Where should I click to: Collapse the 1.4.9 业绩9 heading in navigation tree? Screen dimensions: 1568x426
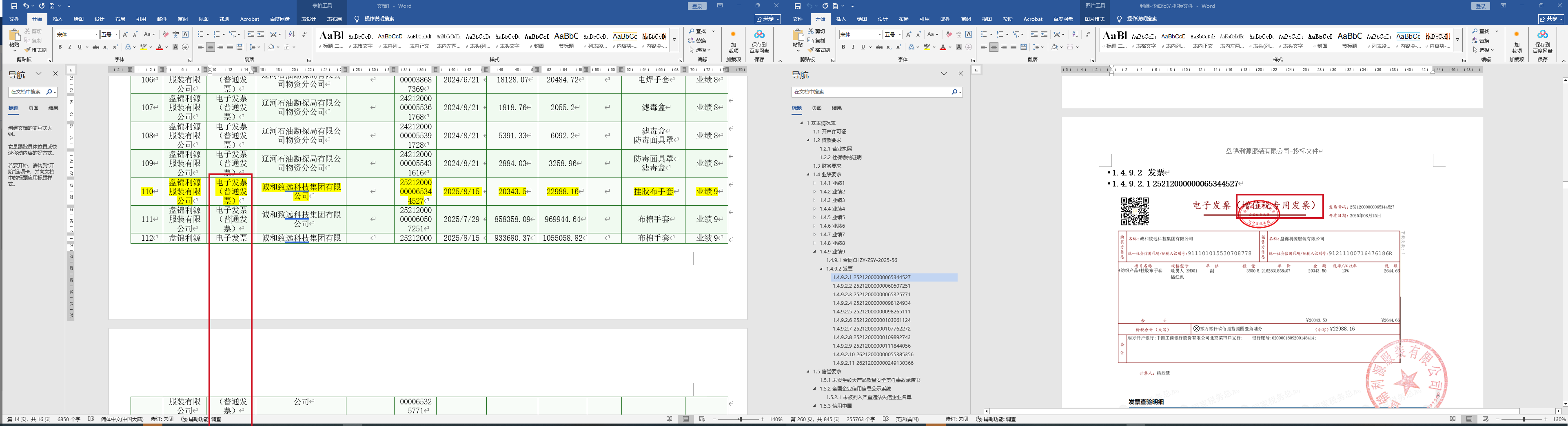click(814, 251)
